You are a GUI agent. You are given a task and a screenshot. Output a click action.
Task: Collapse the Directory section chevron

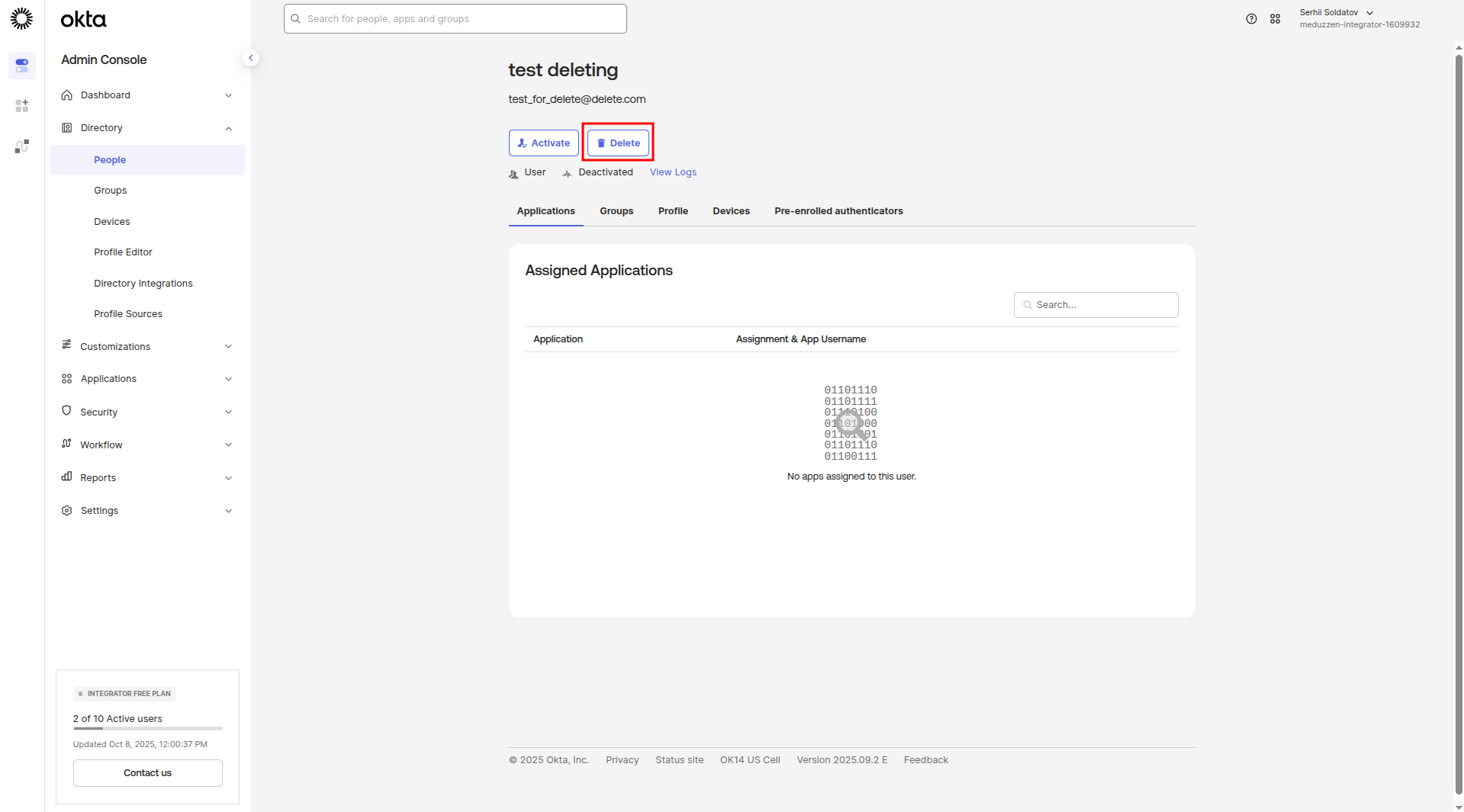pos(228,128)
